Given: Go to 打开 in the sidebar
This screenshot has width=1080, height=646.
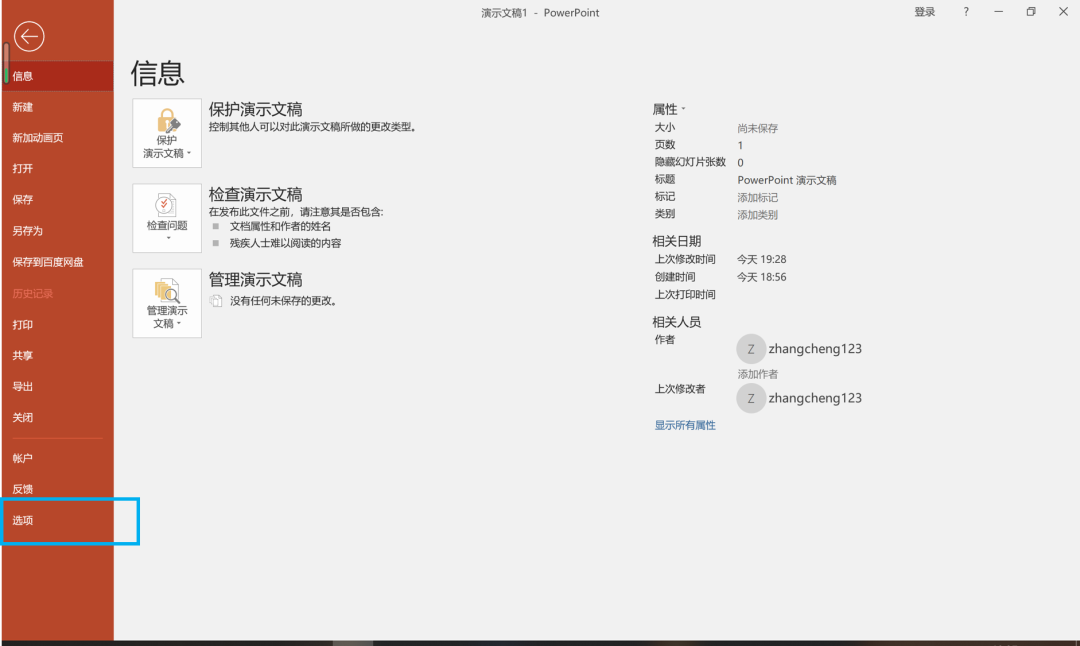Looking at the screenshot, I should [58, 169].
